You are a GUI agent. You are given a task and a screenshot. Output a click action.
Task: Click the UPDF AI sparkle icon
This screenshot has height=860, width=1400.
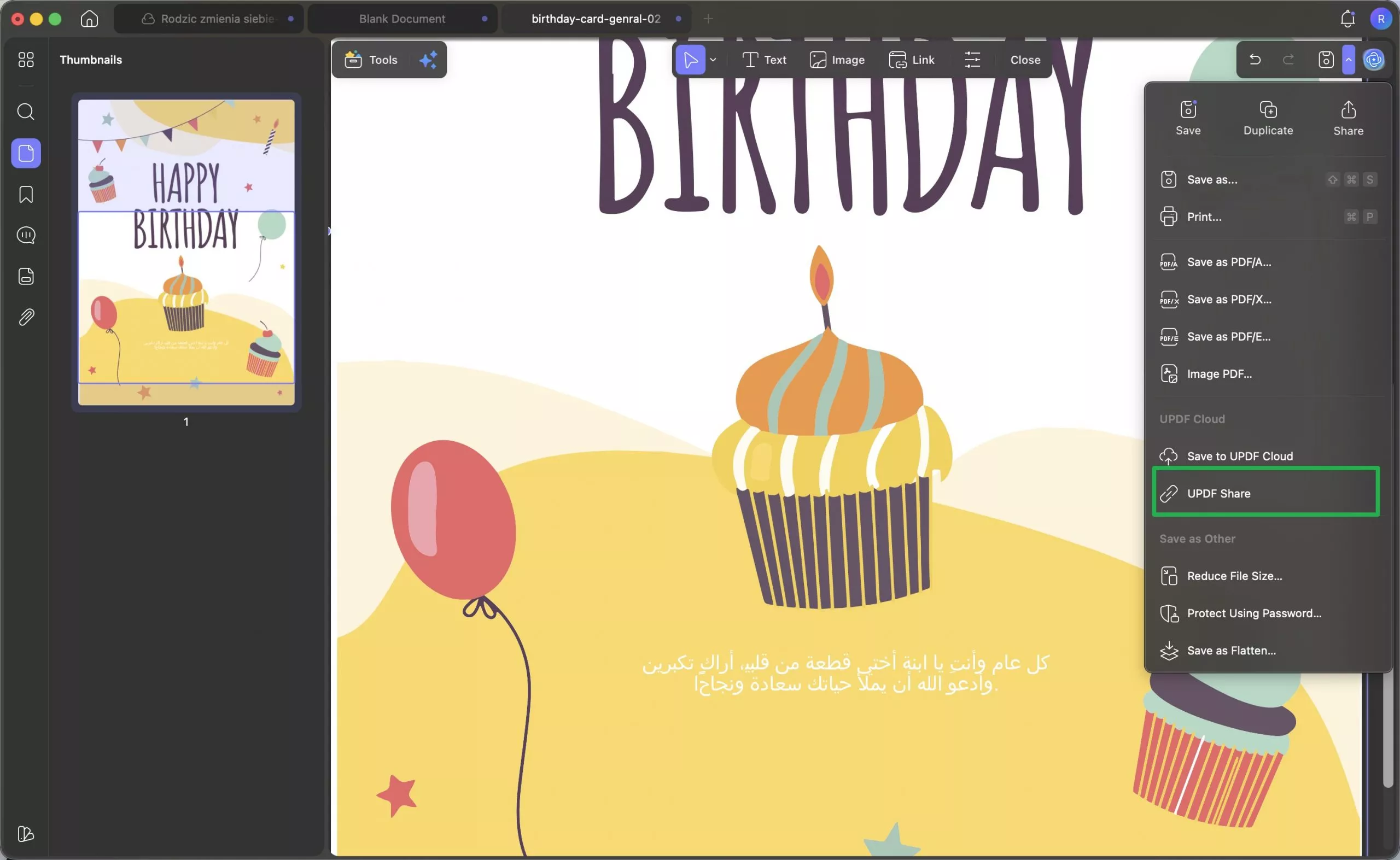click(x=428, y=60)
